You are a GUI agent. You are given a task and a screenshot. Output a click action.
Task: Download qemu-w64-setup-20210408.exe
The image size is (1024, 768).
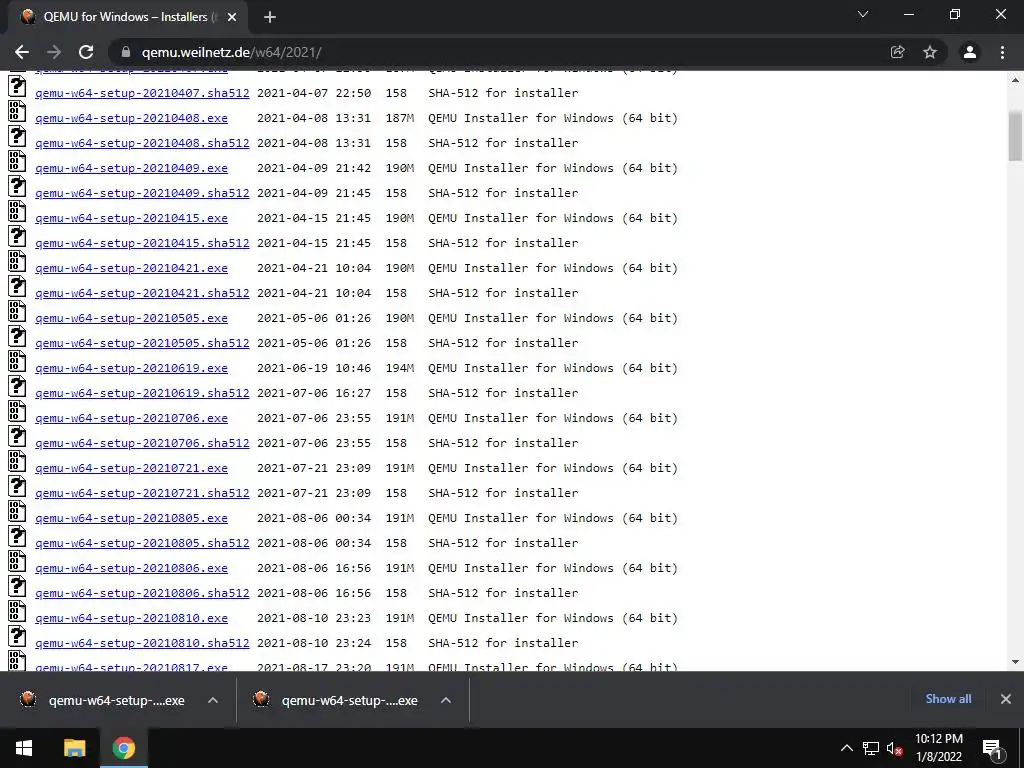click(131, 118)
